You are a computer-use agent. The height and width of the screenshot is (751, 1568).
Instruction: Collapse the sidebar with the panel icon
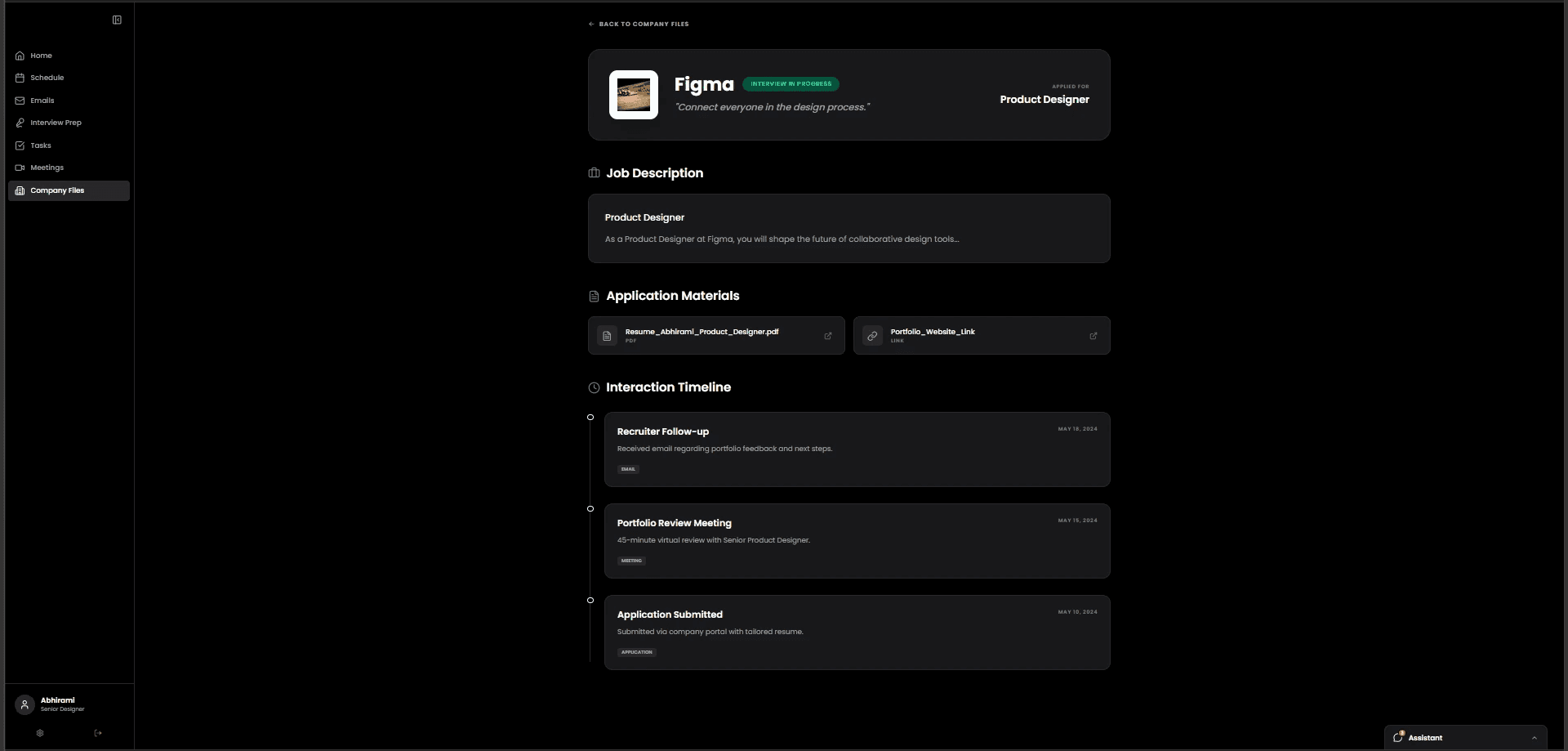click(117, 20)
